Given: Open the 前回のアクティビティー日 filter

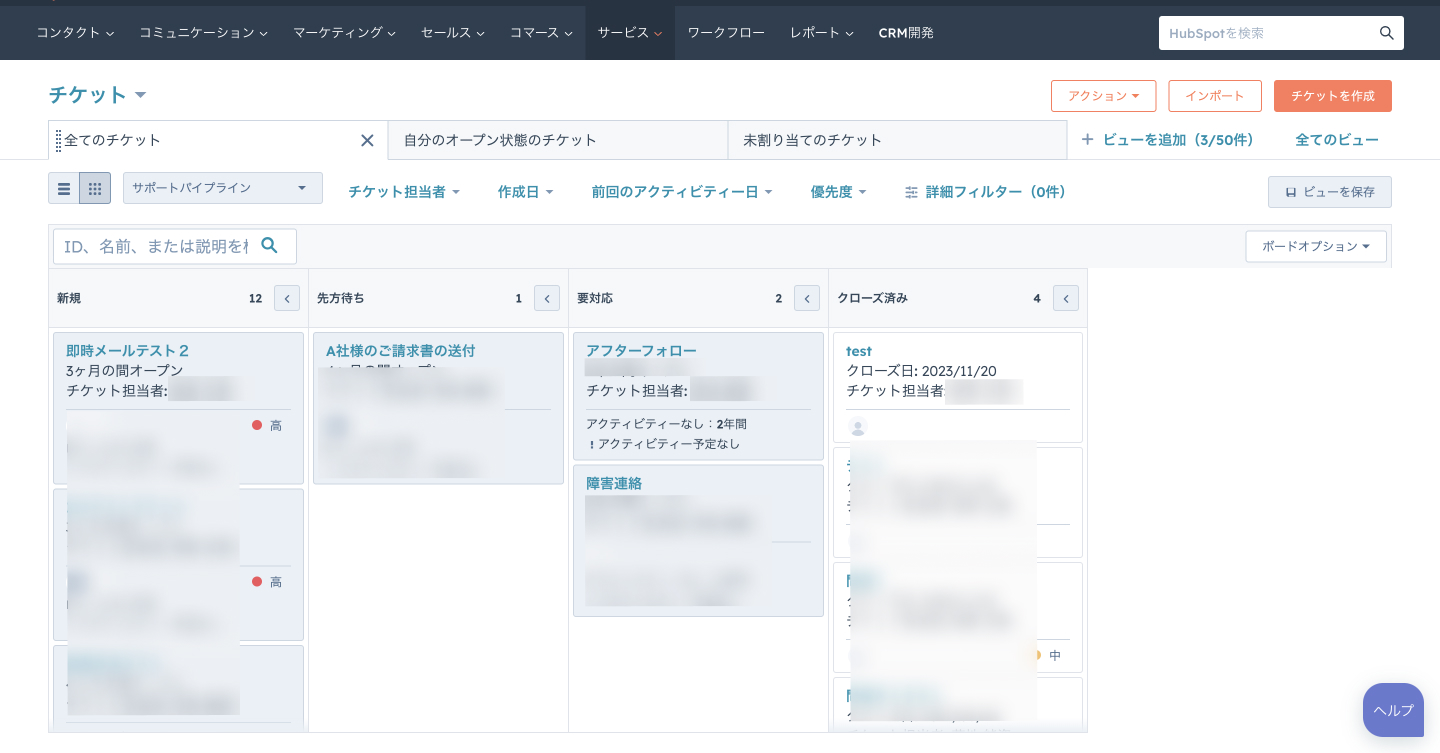Looking at the screenshot, I should pyautogui.click(x=682, y=192).
